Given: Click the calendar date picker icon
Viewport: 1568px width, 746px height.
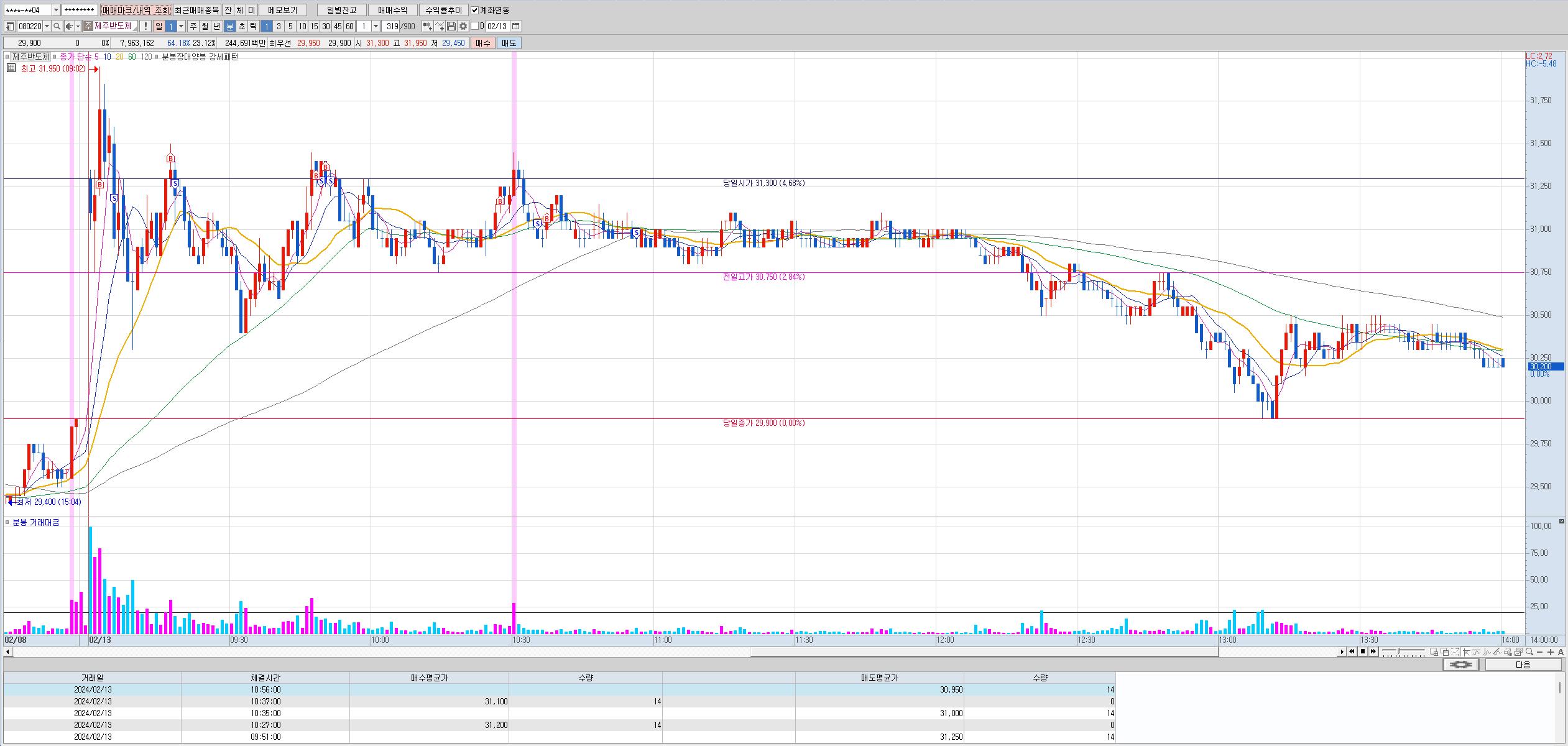Looking at the screenshot, I should pyautogui.click(x=516, y=26).
